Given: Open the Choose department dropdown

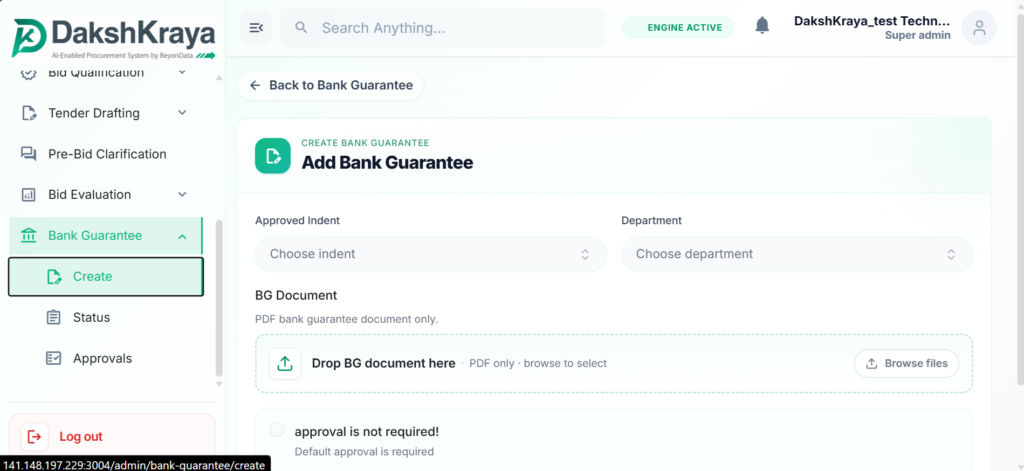Looking at the screenshot, I should [797, 254].
